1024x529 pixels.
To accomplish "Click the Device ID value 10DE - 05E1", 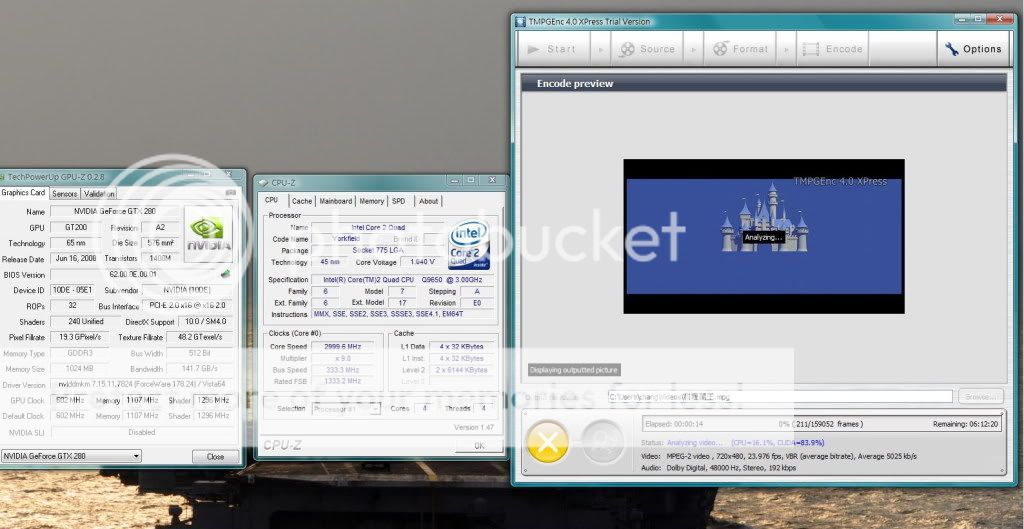I will 74,290.
